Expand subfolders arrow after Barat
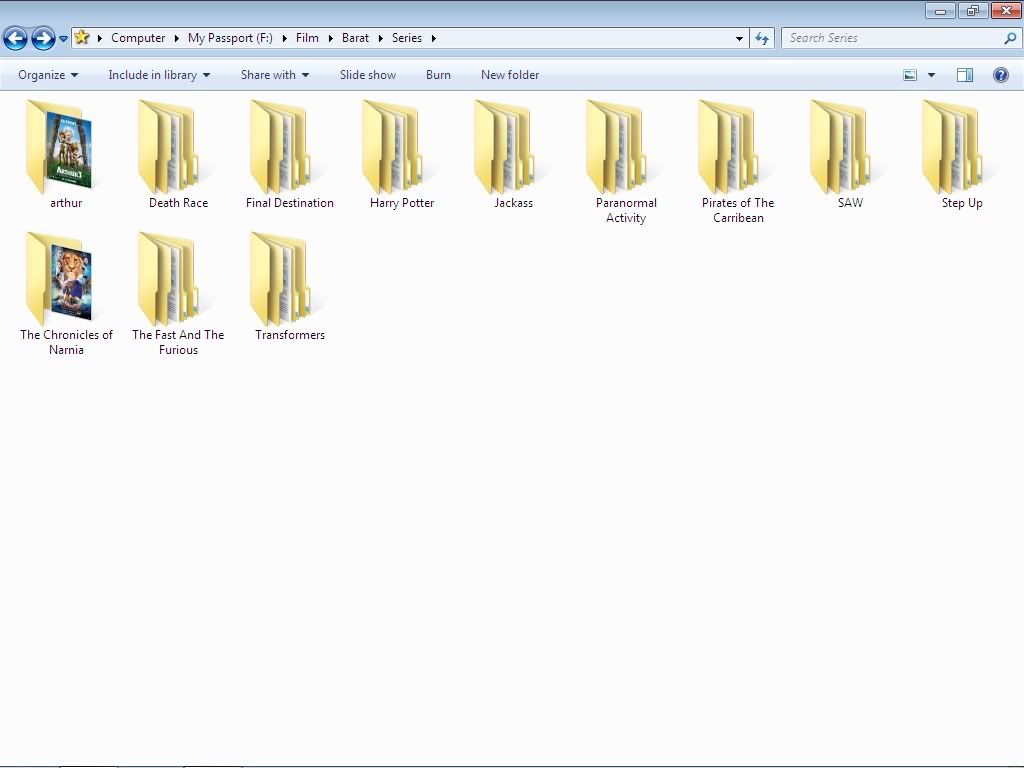 (x=381, y=39)
